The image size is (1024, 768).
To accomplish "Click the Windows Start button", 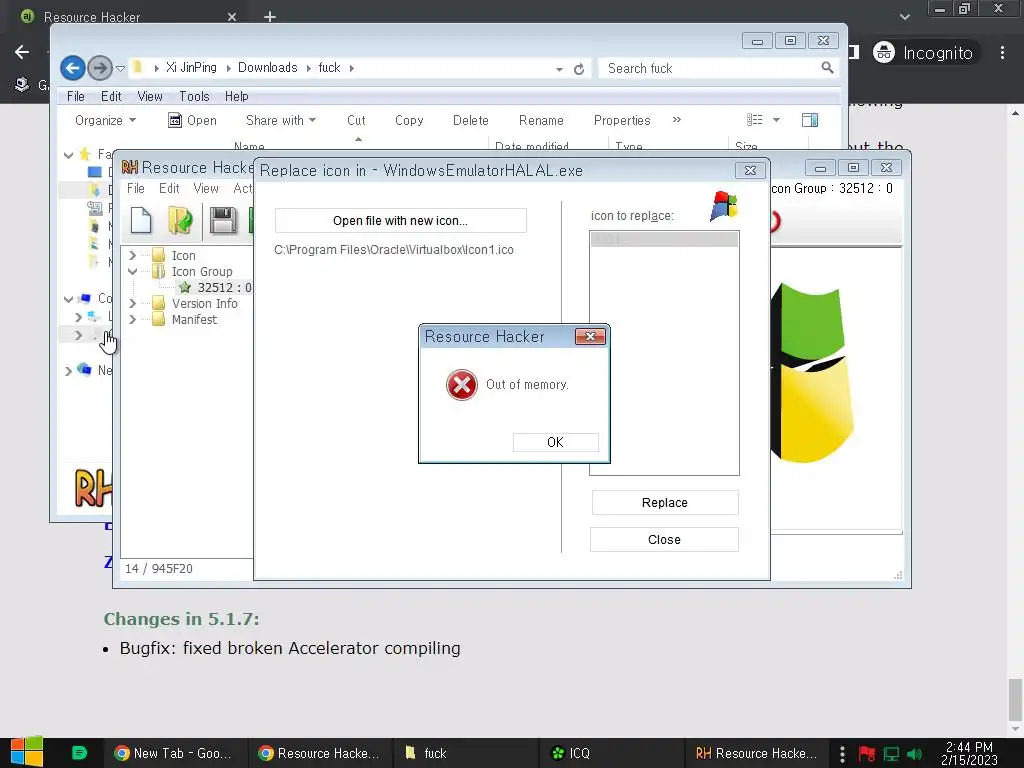I will 27,752.
